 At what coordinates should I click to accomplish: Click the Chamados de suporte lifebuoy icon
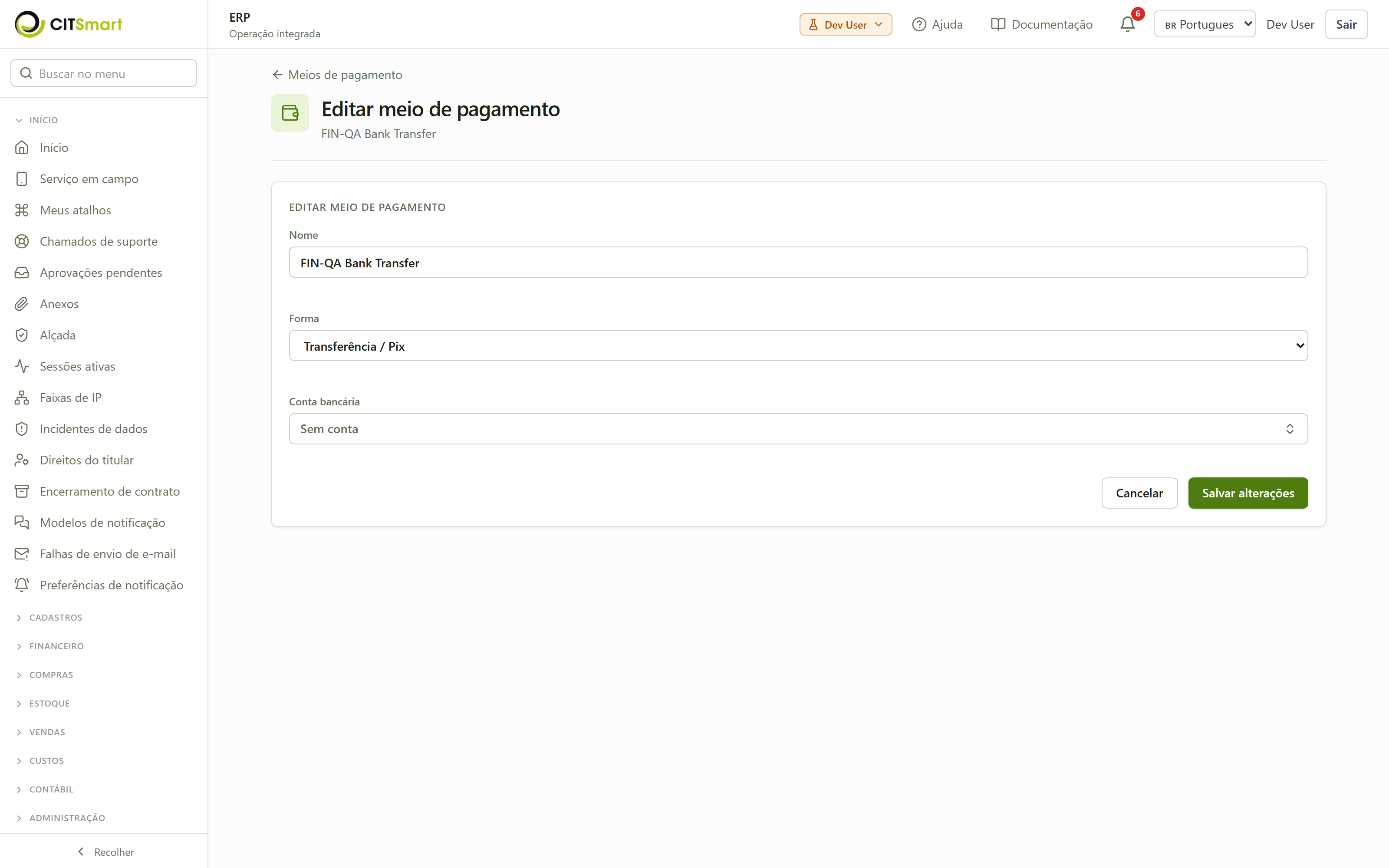(x=22, y=242)
